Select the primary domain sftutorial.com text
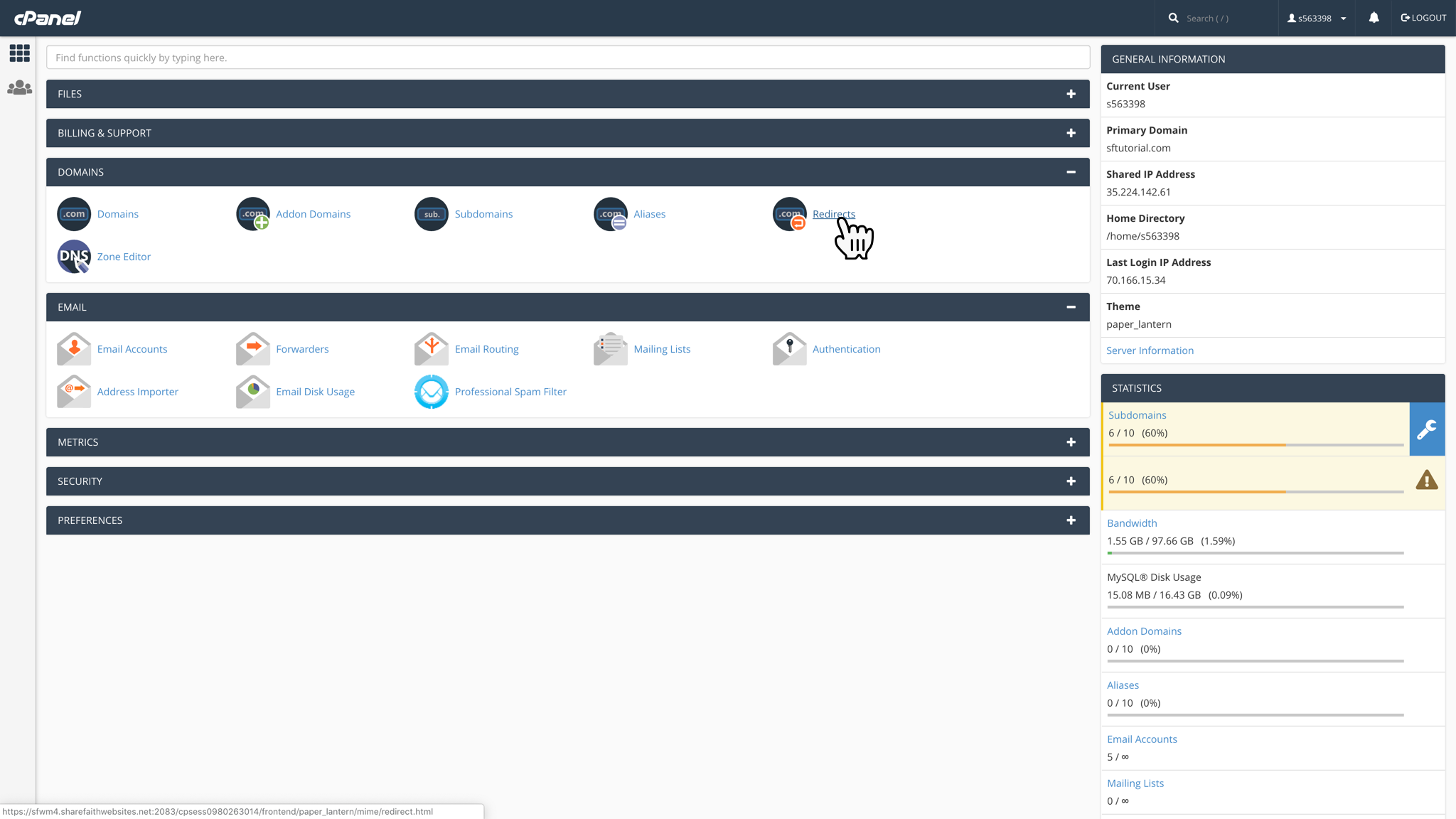This screenshot has width=1456, height=819. [1138, 148]
